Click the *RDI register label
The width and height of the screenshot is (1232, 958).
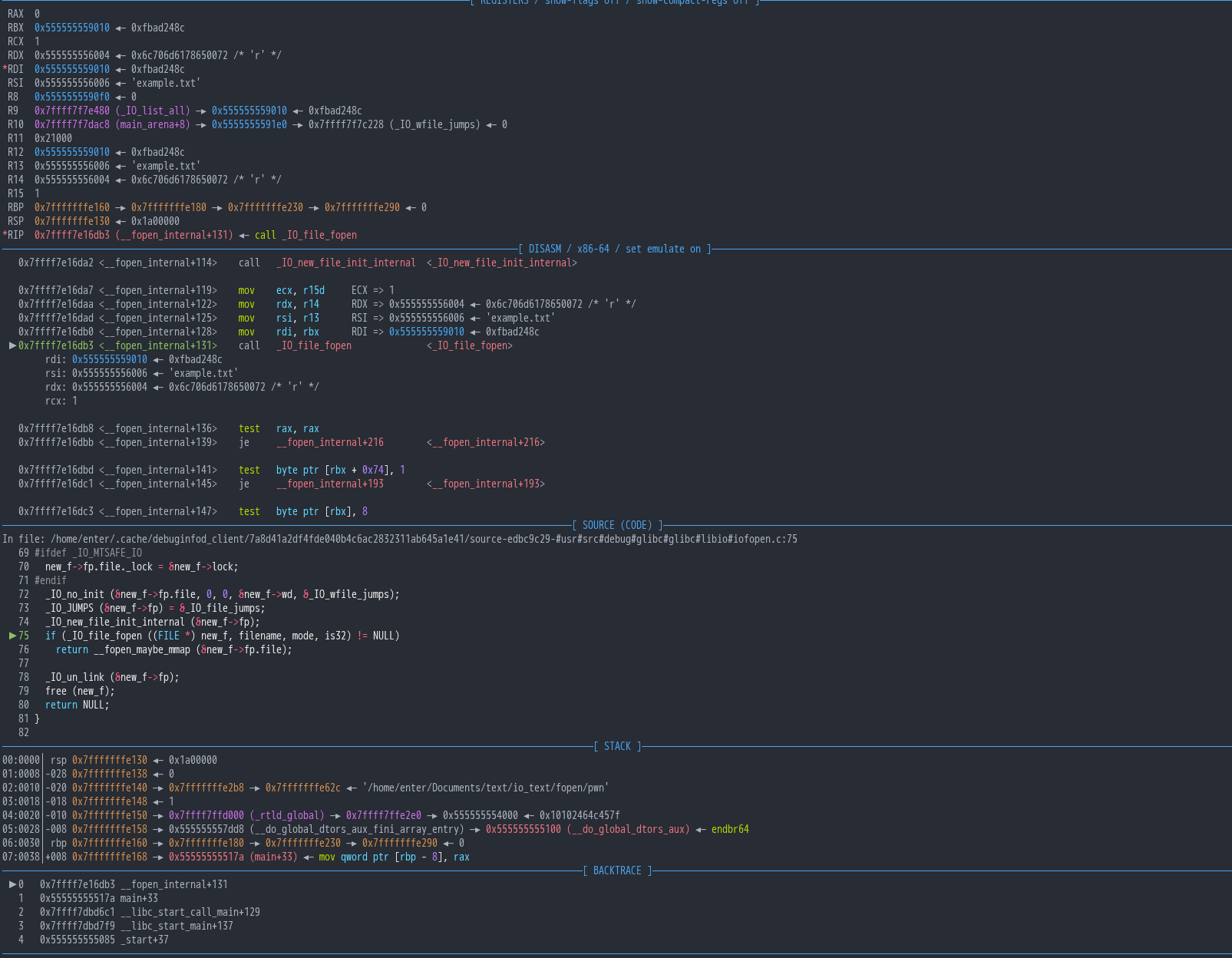(x=13, y=69)
